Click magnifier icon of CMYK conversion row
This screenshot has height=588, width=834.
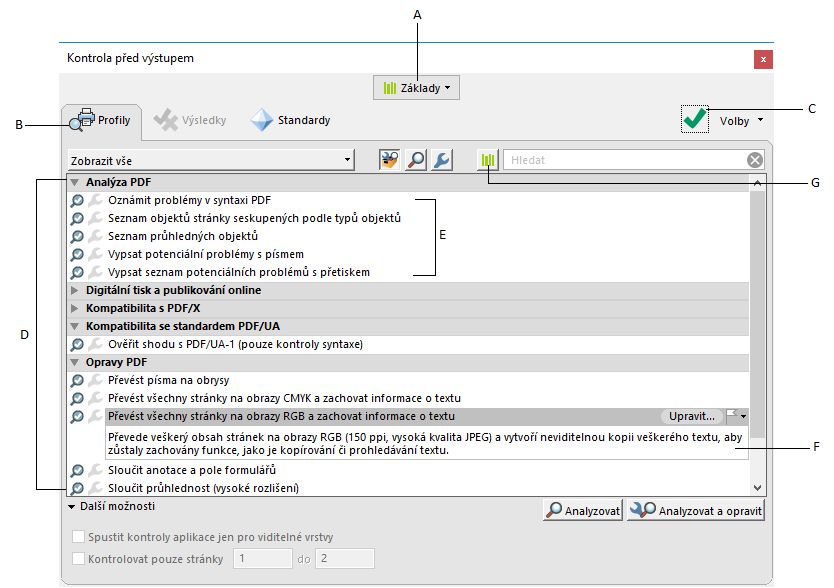click(x=77, y=399)
